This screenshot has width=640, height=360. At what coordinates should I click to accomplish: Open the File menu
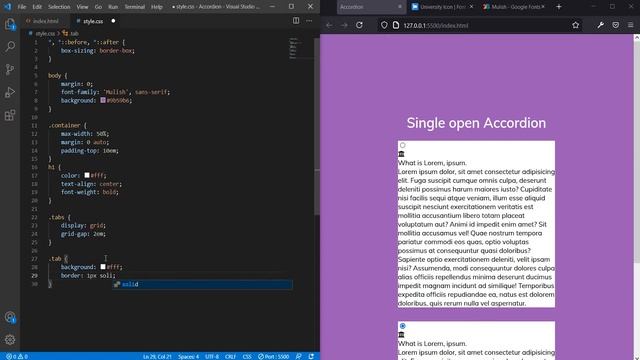tap(22, 7)
